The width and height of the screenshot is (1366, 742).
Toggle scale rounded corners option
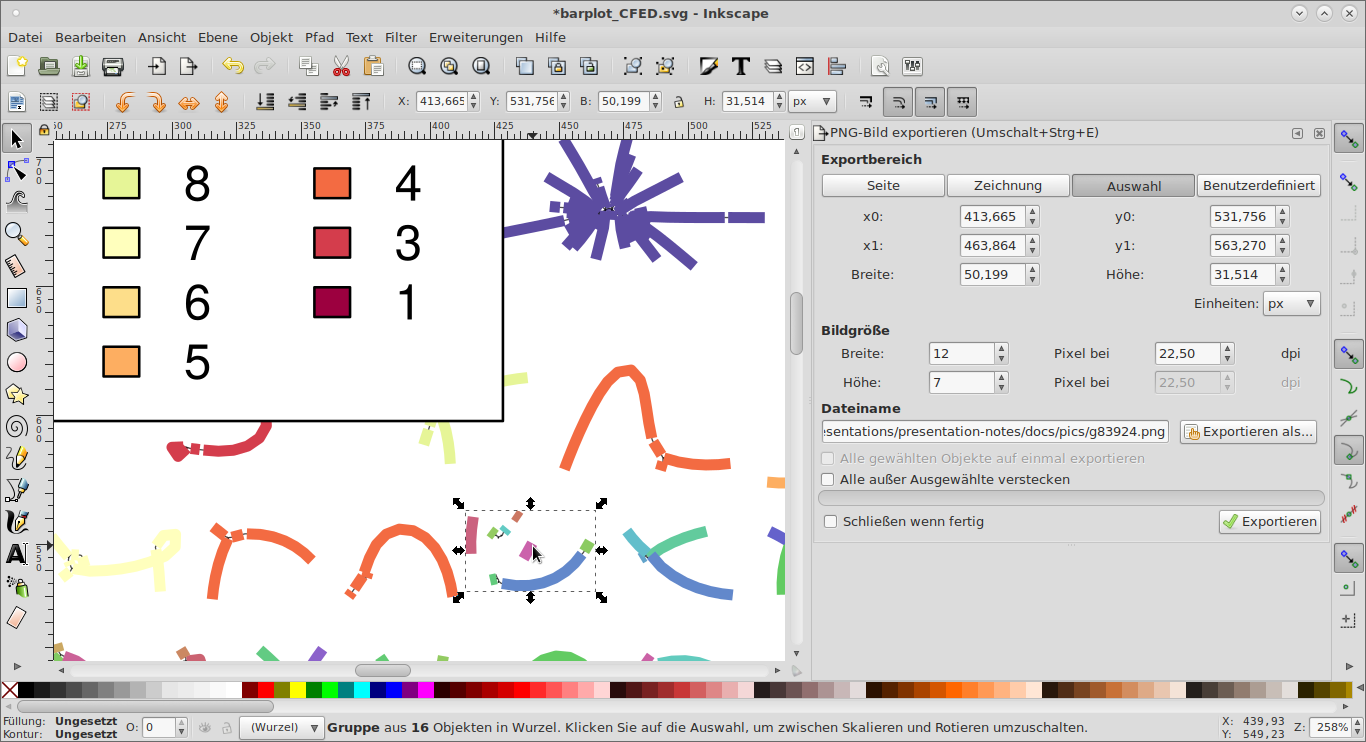[x=898, y=102]
